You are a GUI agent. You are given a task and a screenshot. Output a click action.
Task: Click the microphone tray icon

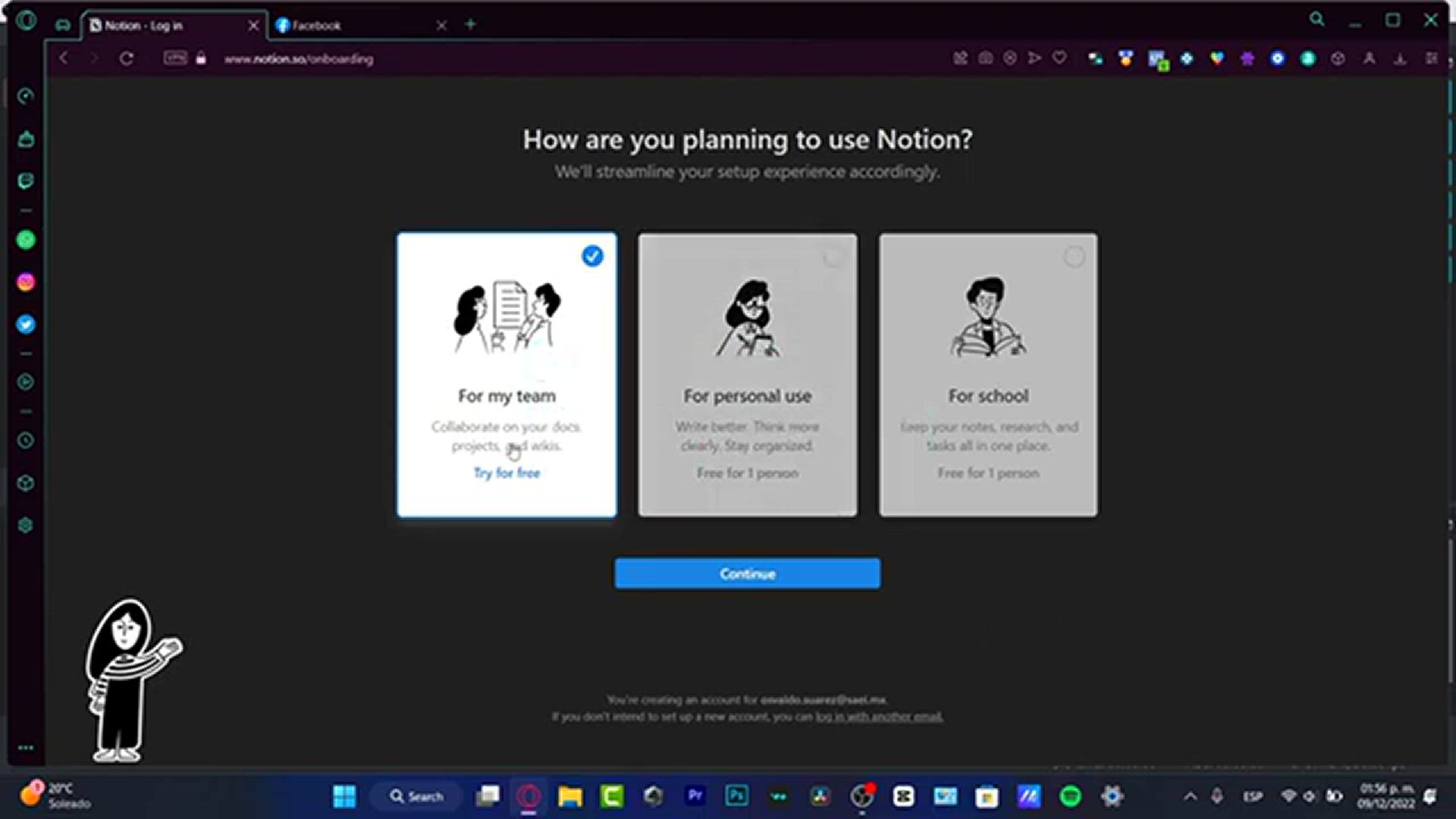tap(1217, 796)
